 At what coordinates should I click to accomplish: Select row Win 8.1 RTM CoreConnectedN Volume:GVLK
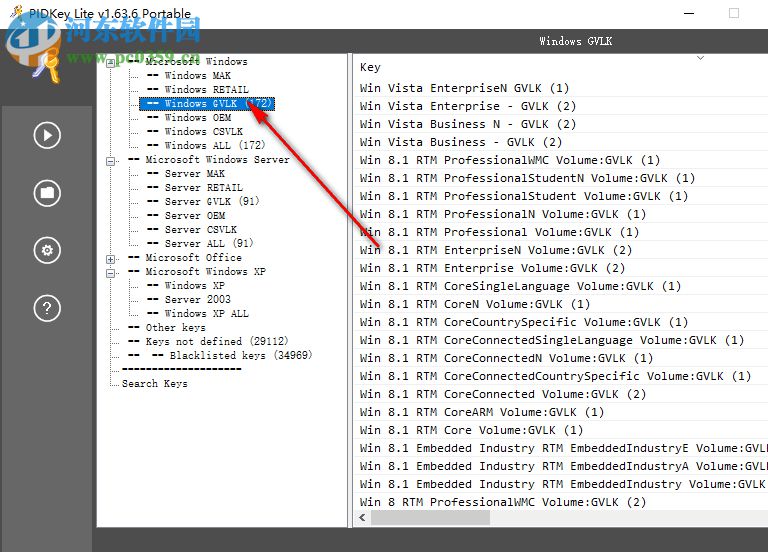coord(560,358)
